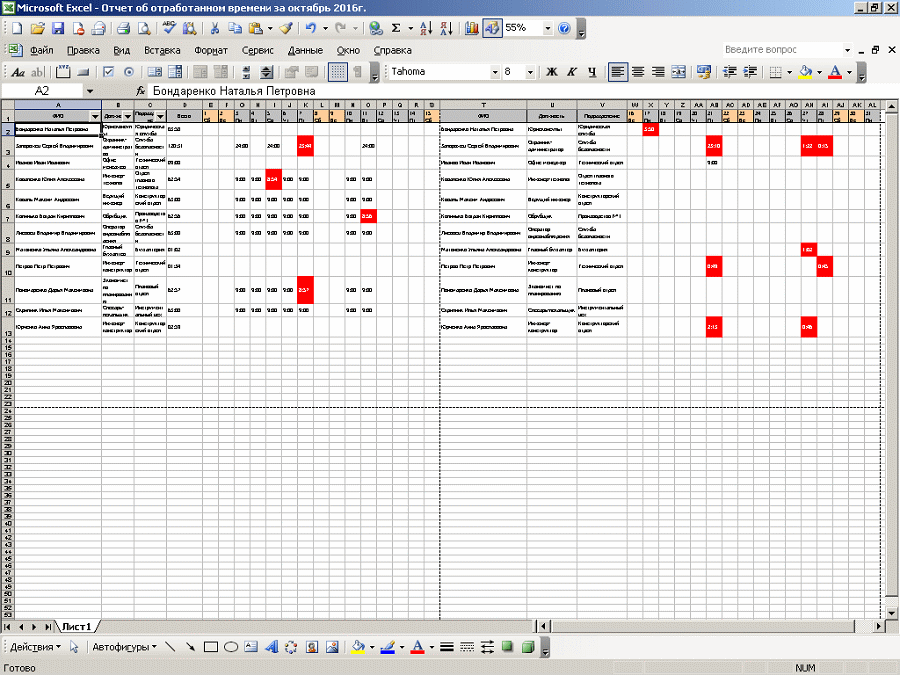Save the workbook with the floppy disk icon
The height and width of the screenshot is (675, 900).
tap(57, 28)
